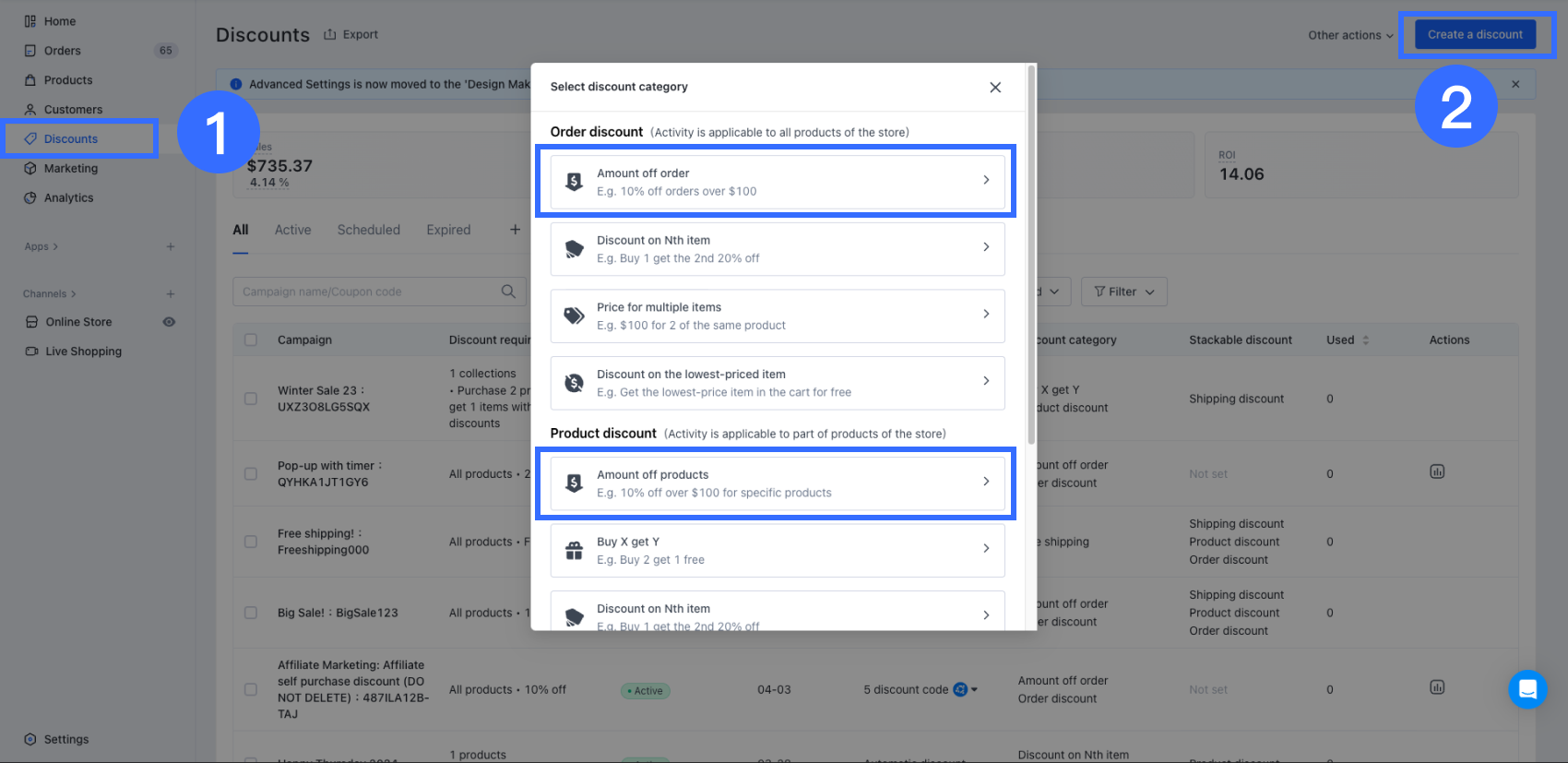The width and height of the screenshot is (1568, 763).
Task: Open Settings gear in sidebar
Action: (x=30, y=739)
